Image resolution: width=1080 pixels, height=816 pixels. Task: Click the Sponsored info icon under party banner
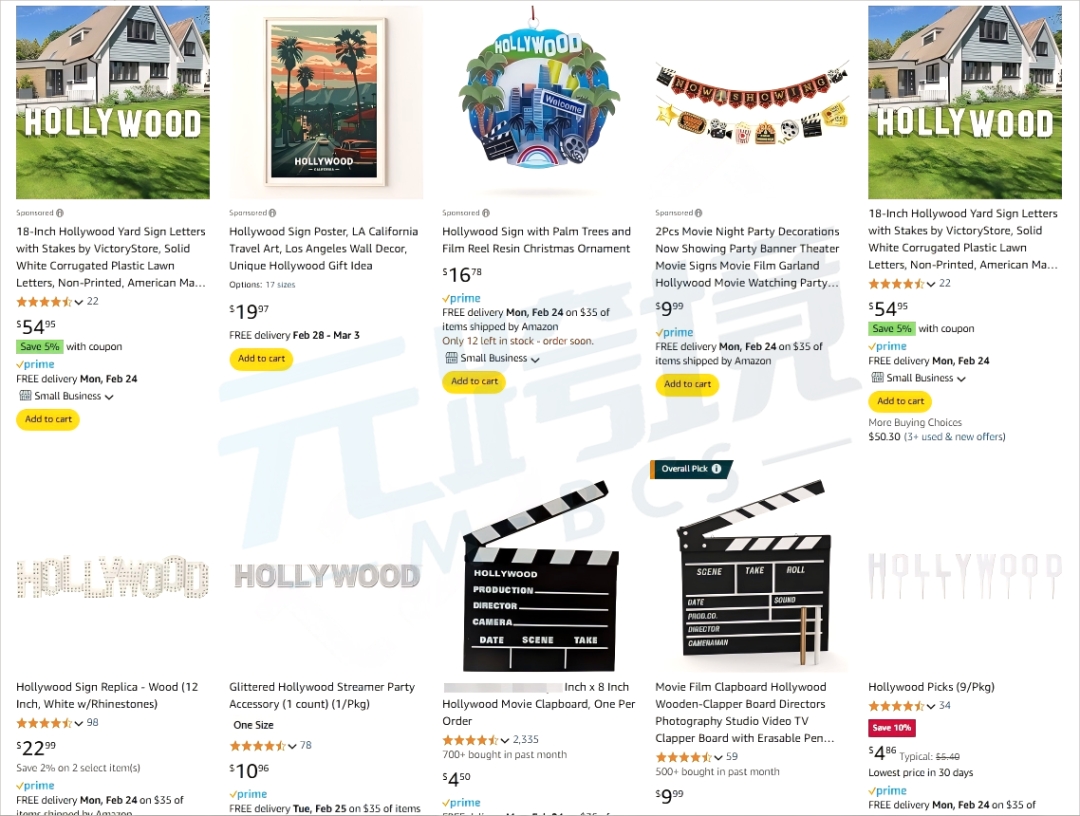699,213
